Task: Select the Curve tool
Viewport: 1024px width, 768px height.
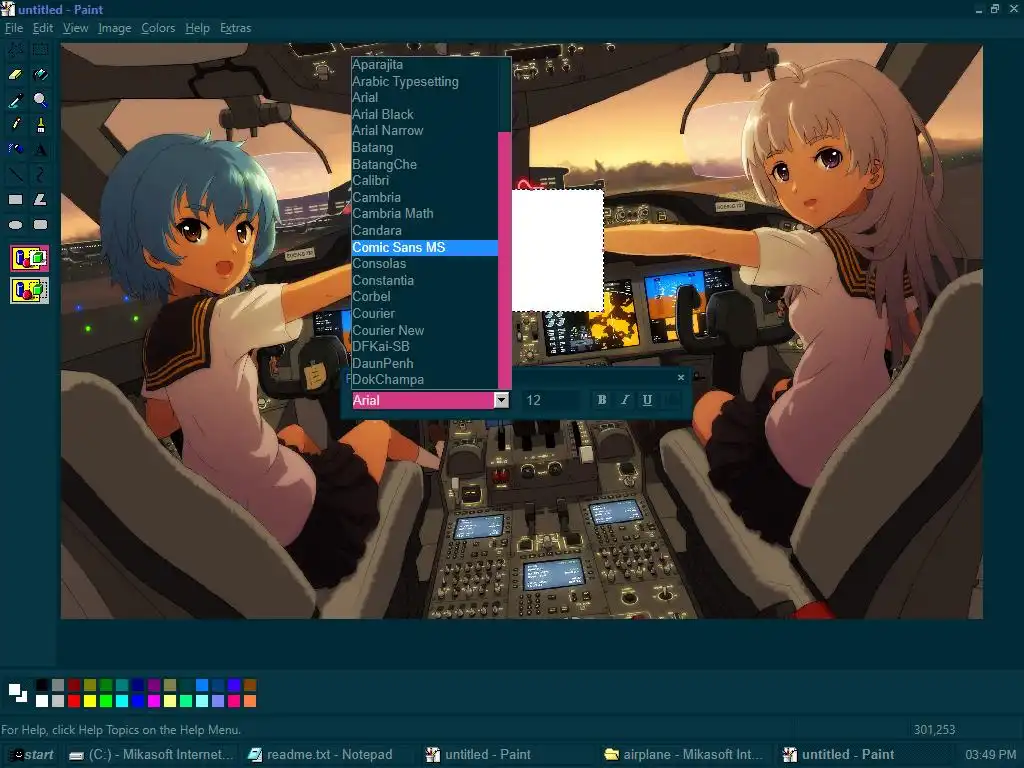Action: [x=40, y=174]
